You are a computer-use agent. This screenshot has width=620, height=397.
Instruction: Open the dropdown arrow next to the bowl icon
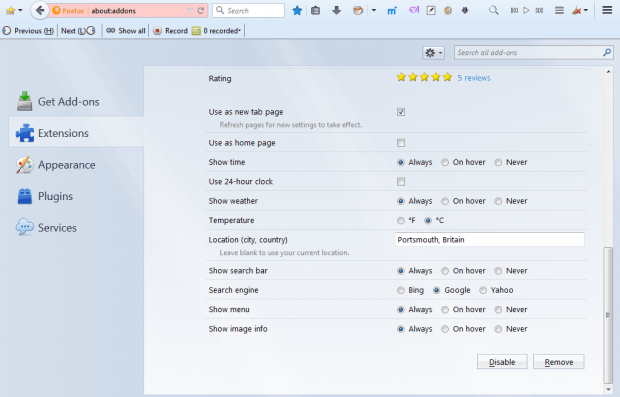click(374, 10)
